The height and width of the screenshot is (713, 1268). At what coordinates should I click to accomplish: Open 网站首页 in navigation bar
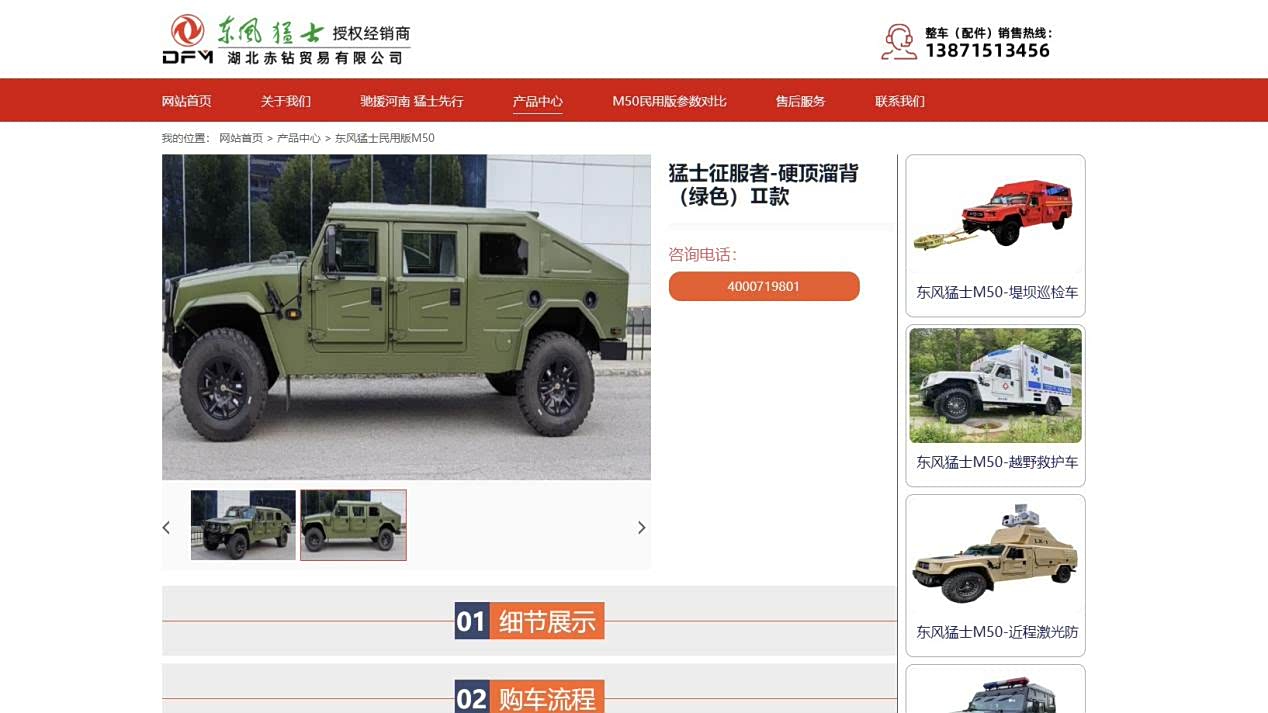pos(187,101)
